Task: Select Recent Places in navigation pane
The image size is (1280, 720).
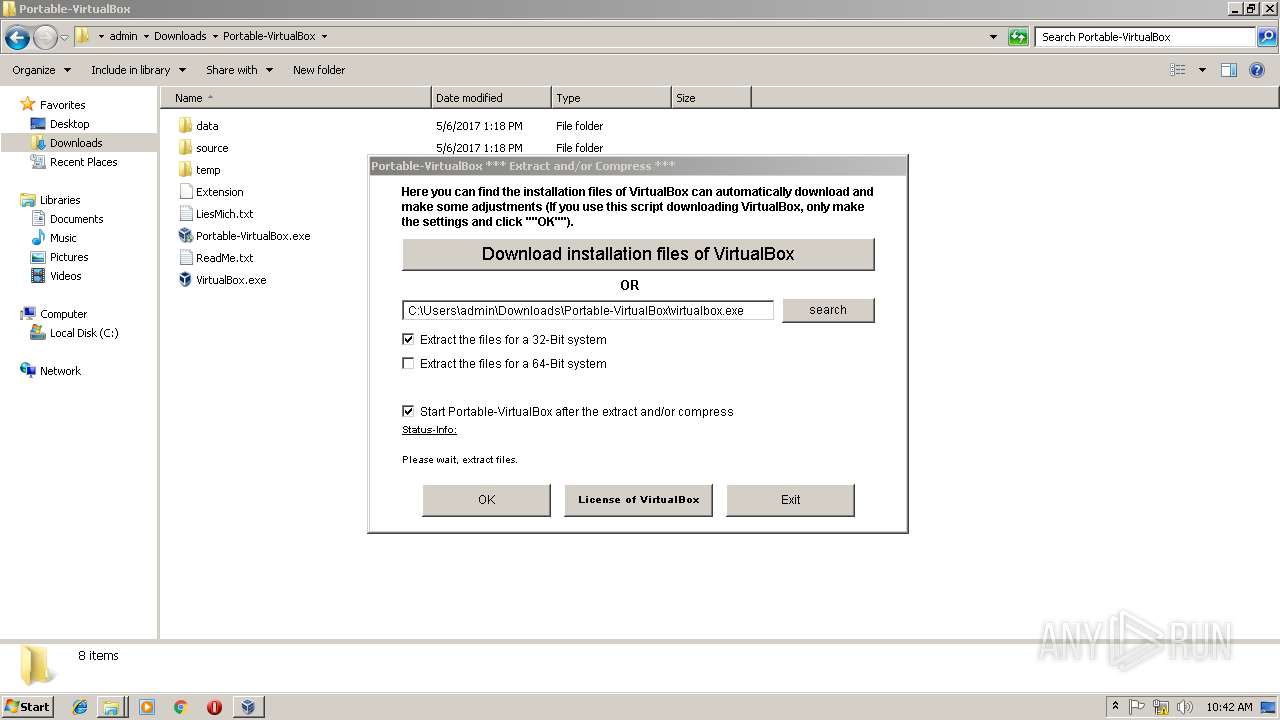Action: point(83,162)
